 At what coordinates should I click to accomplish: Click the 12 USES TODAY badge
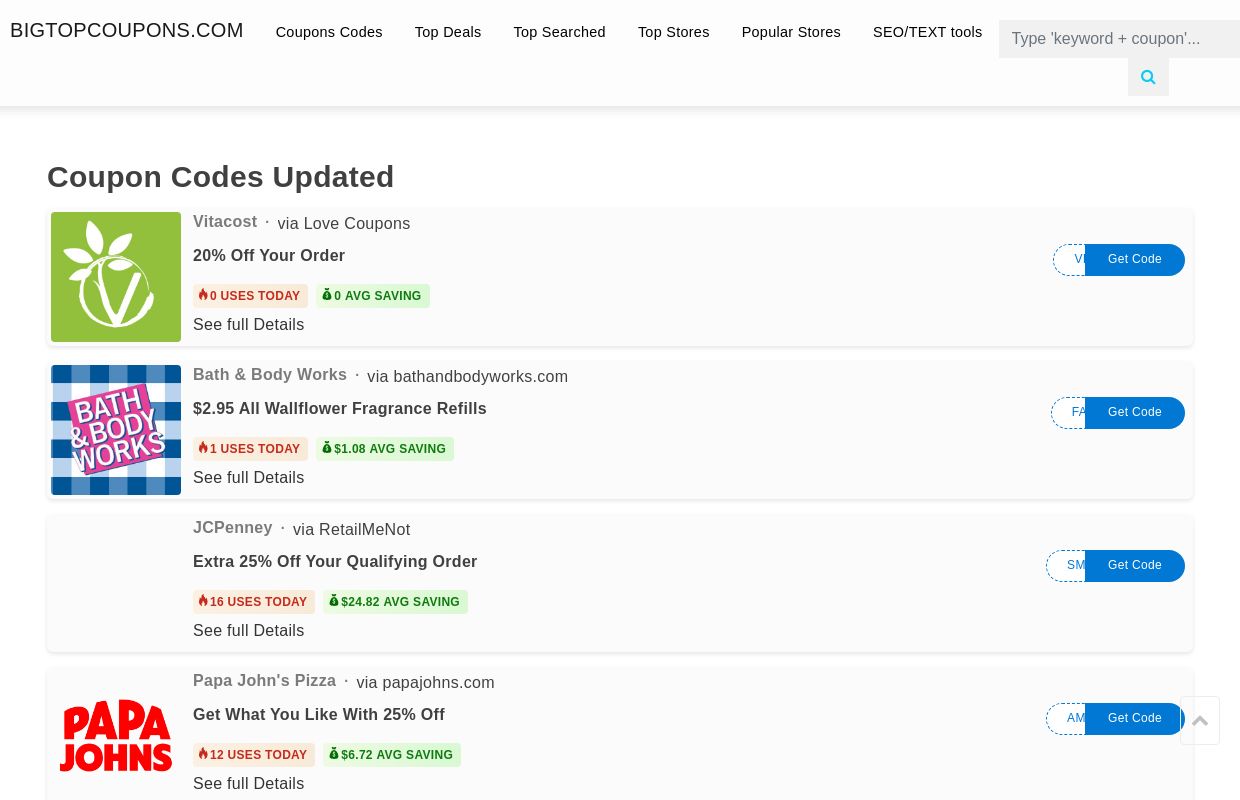(254, 755)
